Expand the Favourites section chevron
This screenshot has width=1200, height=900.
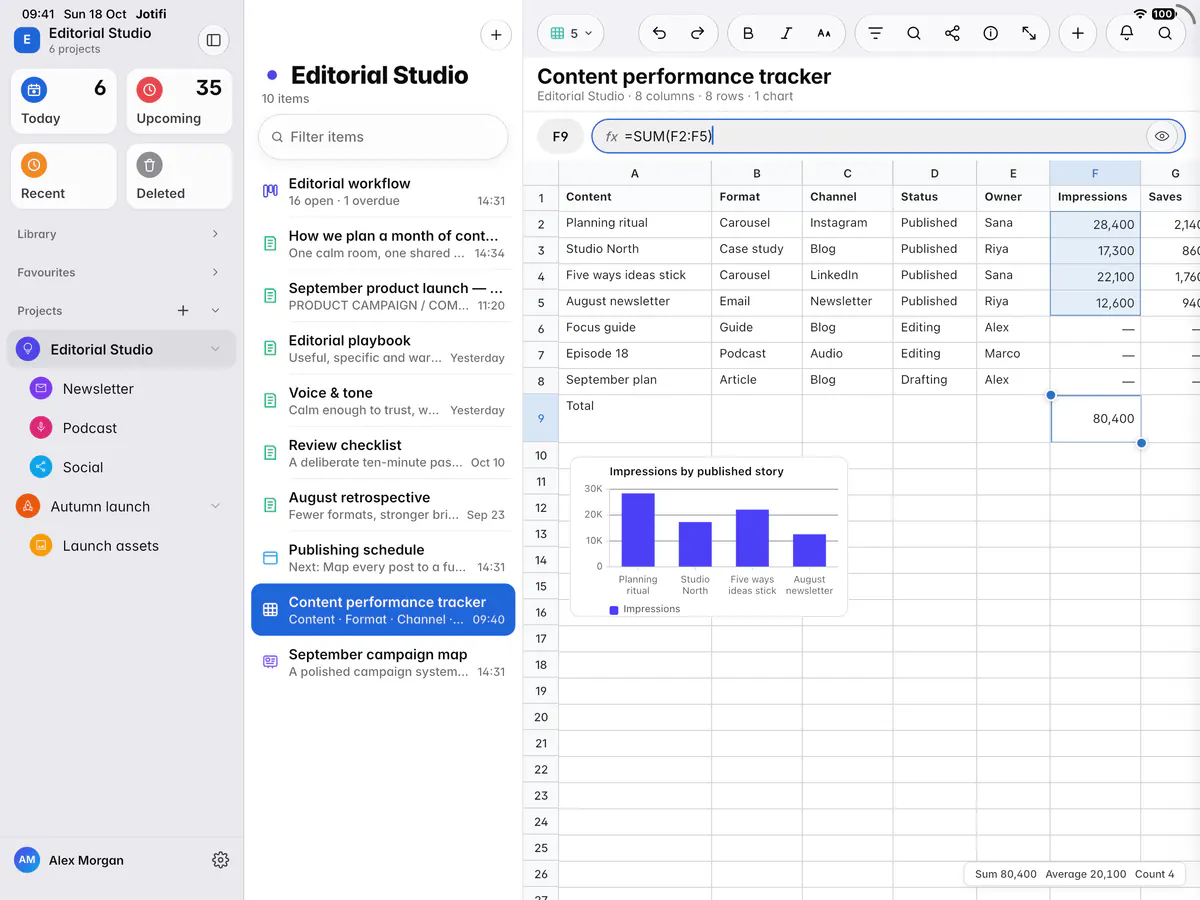[x=215, y=272]
